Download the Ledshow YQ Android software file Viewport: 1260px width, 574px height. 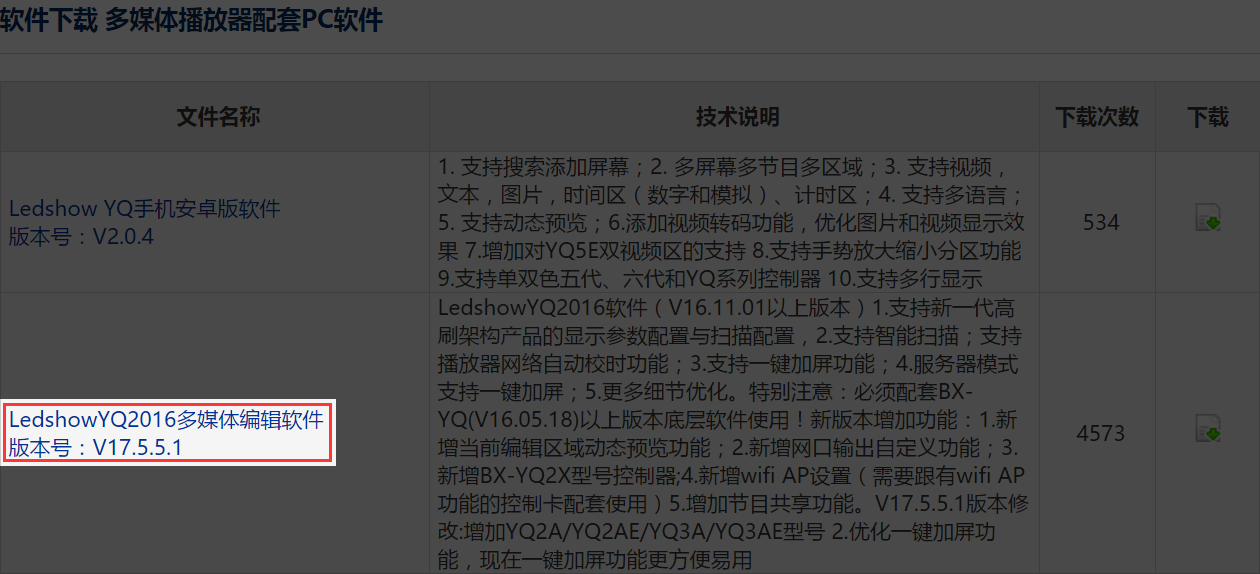pyautogui.click(x=1208, y=218)
